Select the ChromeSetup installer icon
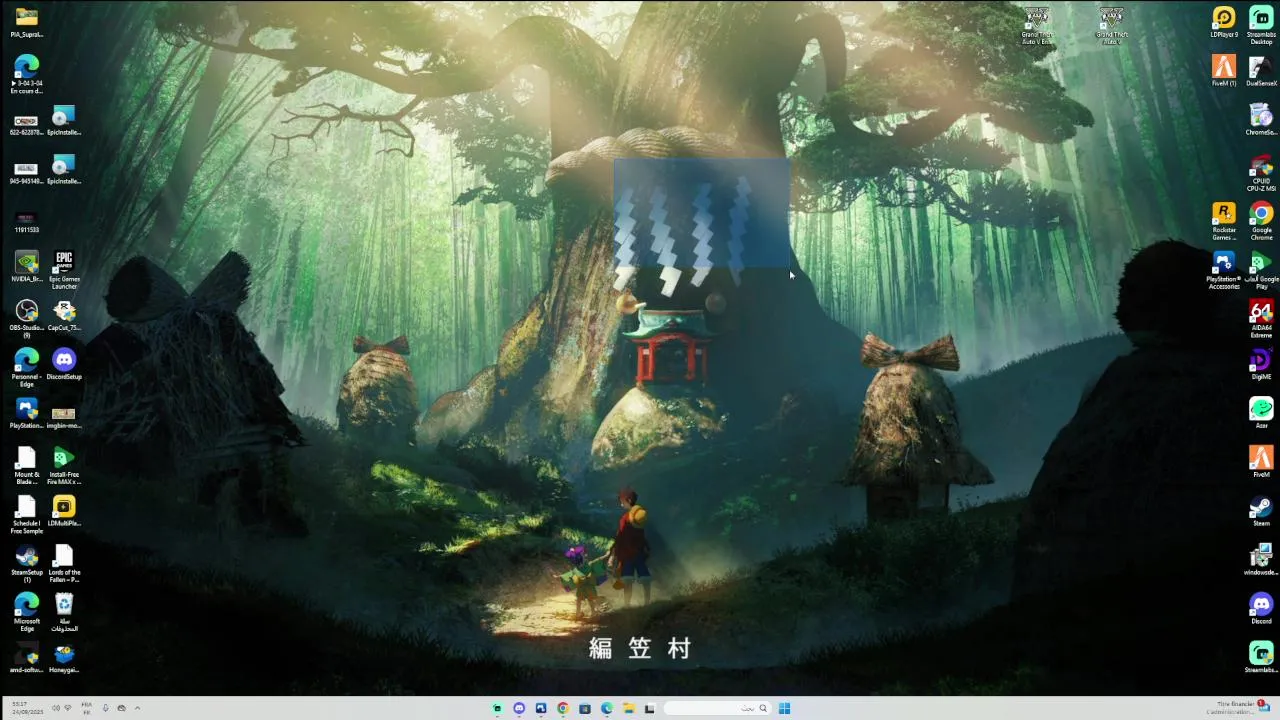 tap(1261, 120)
